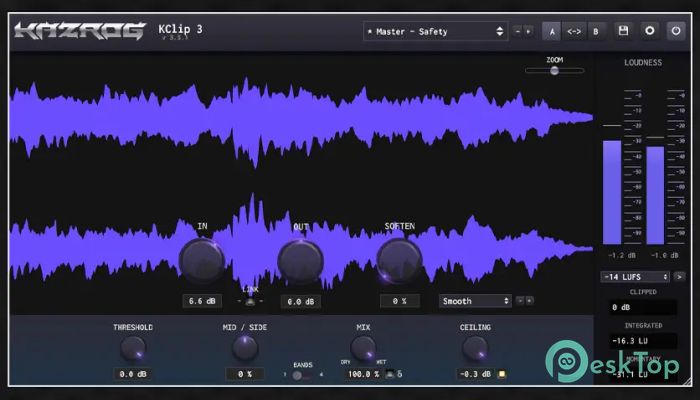Click the THRESHOLD 0.0 dB value field
The image size is (700, 400).
[x=133, y=374]
